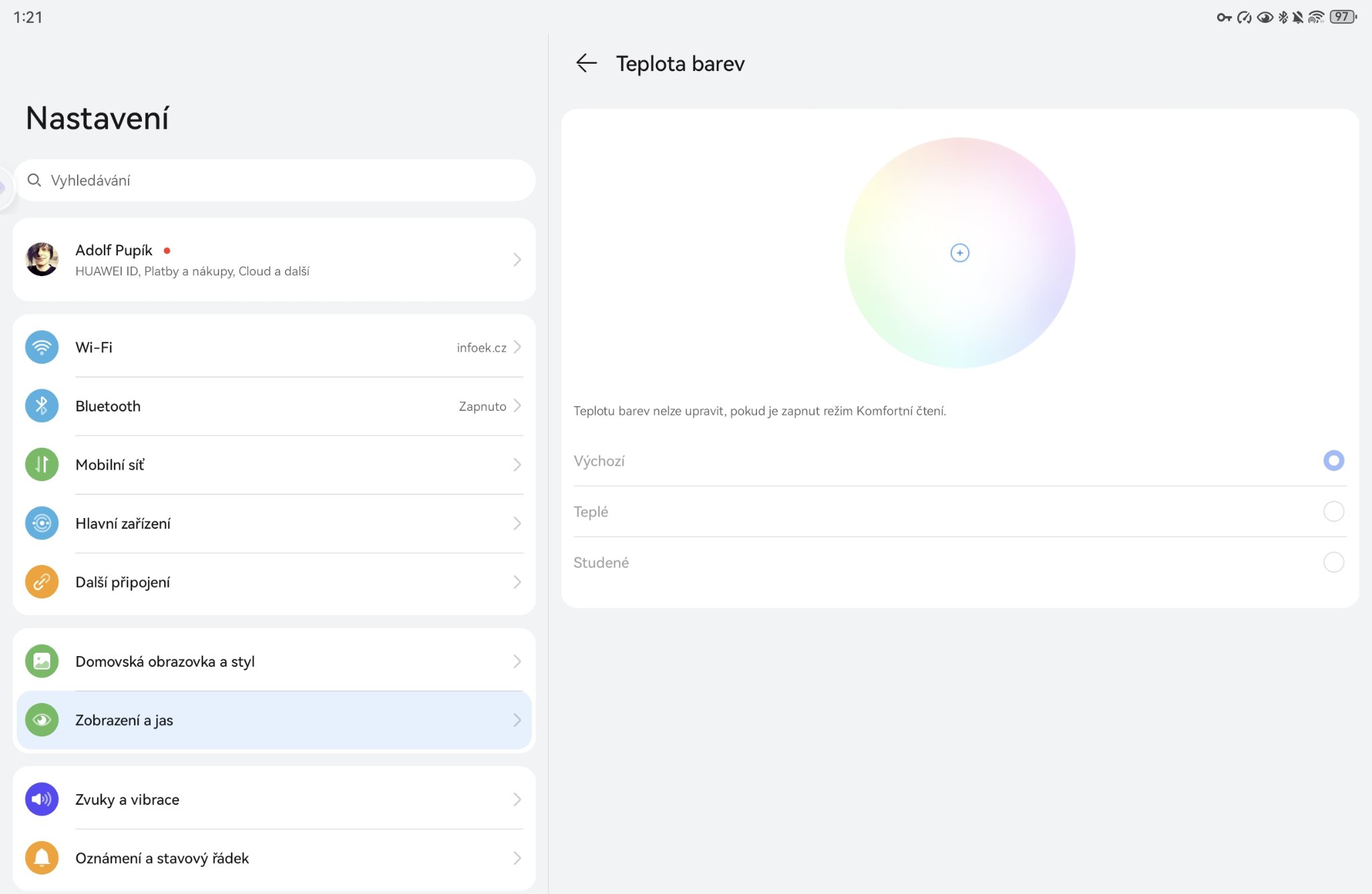
Task: Tap the Bluetooth icon in settings list
Action: (42, 406)
